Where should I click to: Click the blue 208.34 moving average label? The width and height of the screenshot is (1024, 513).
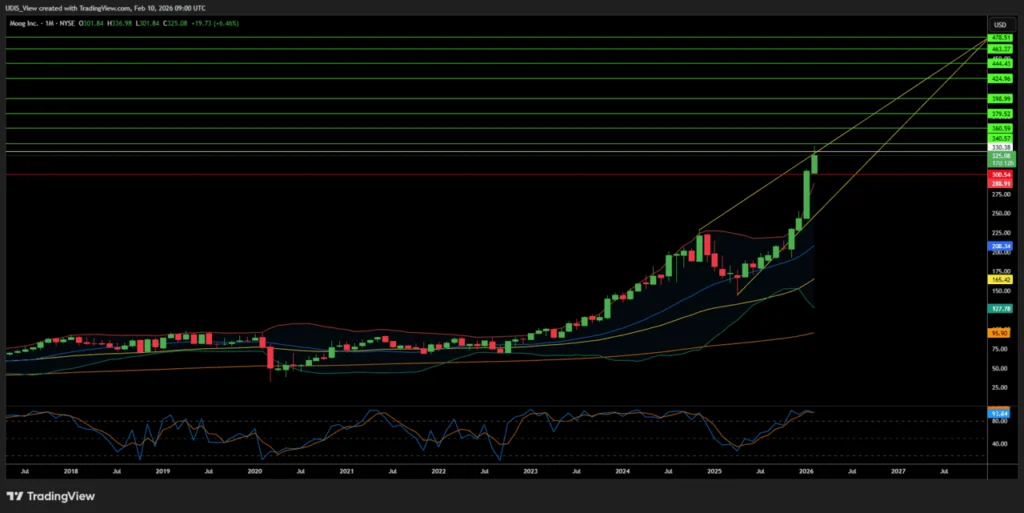1000,247
